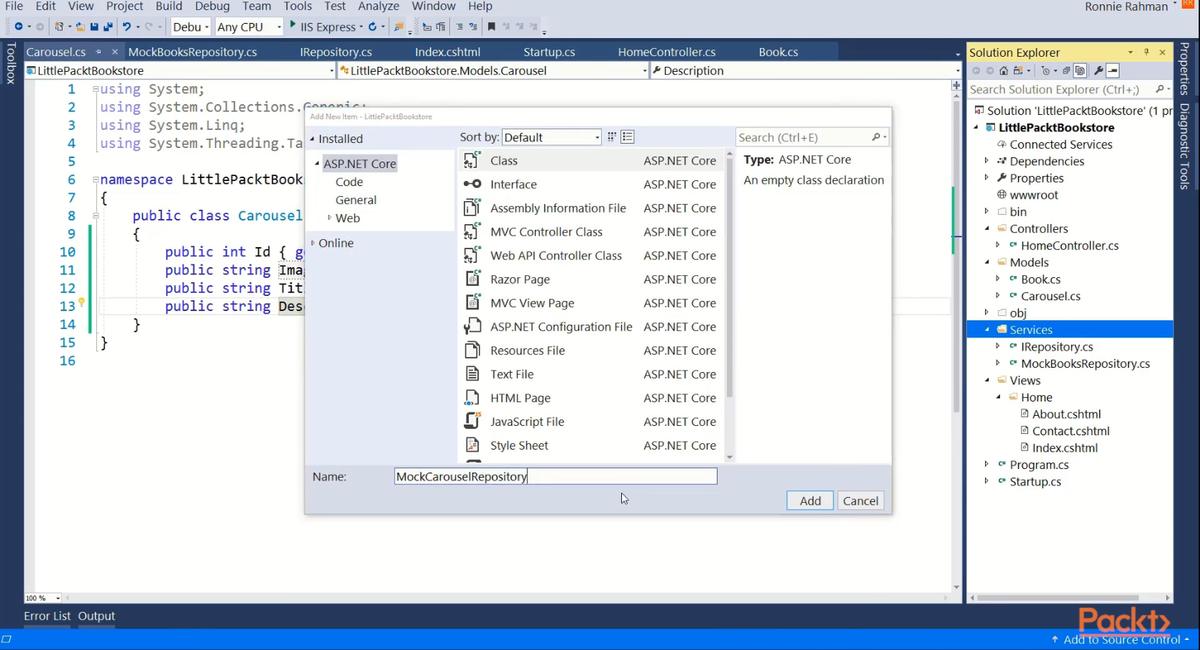1200x650 pixels.
Task: Select the Code category in template tree
Action: pos(349,182)
